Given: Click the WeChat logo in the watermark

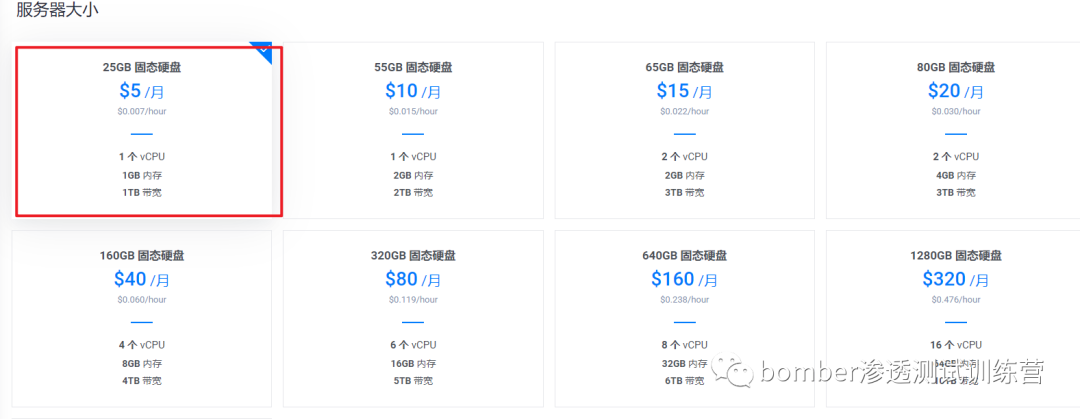Looking at the screenshot, I should [x=733, y=372].
